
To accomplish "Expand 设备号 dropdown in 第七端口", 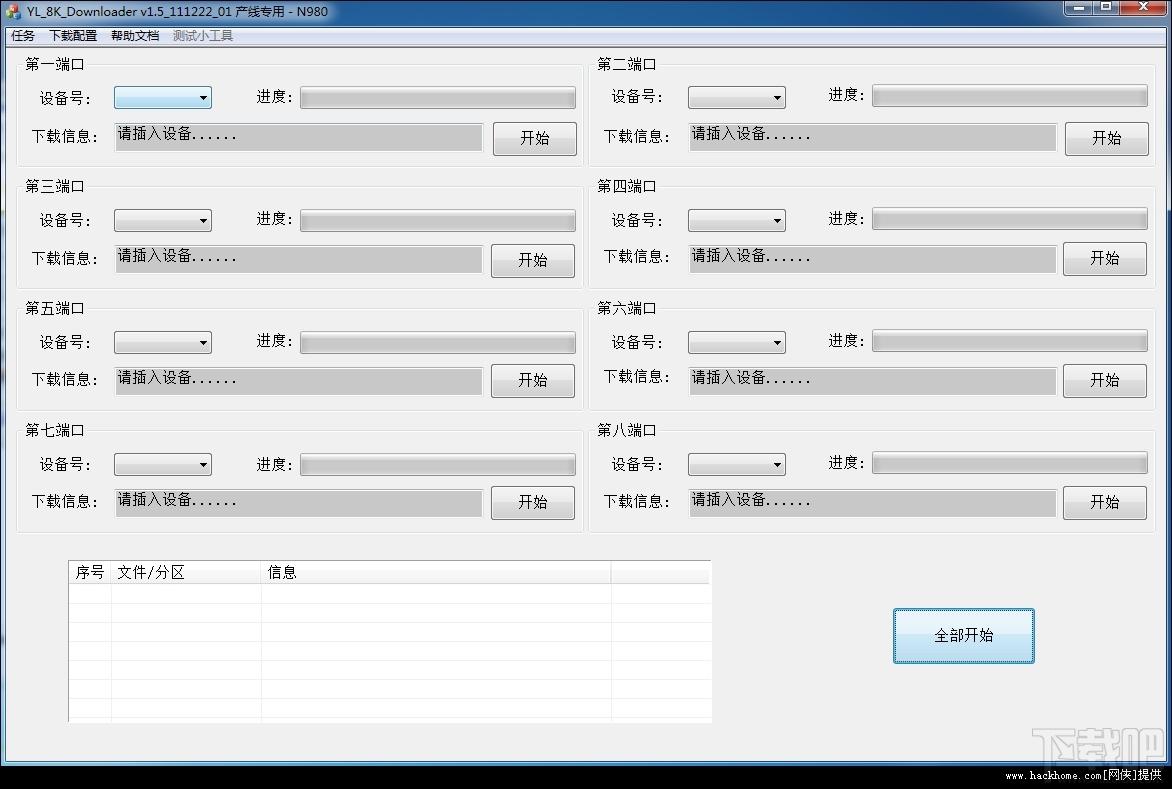I will (x=163, y=464).
